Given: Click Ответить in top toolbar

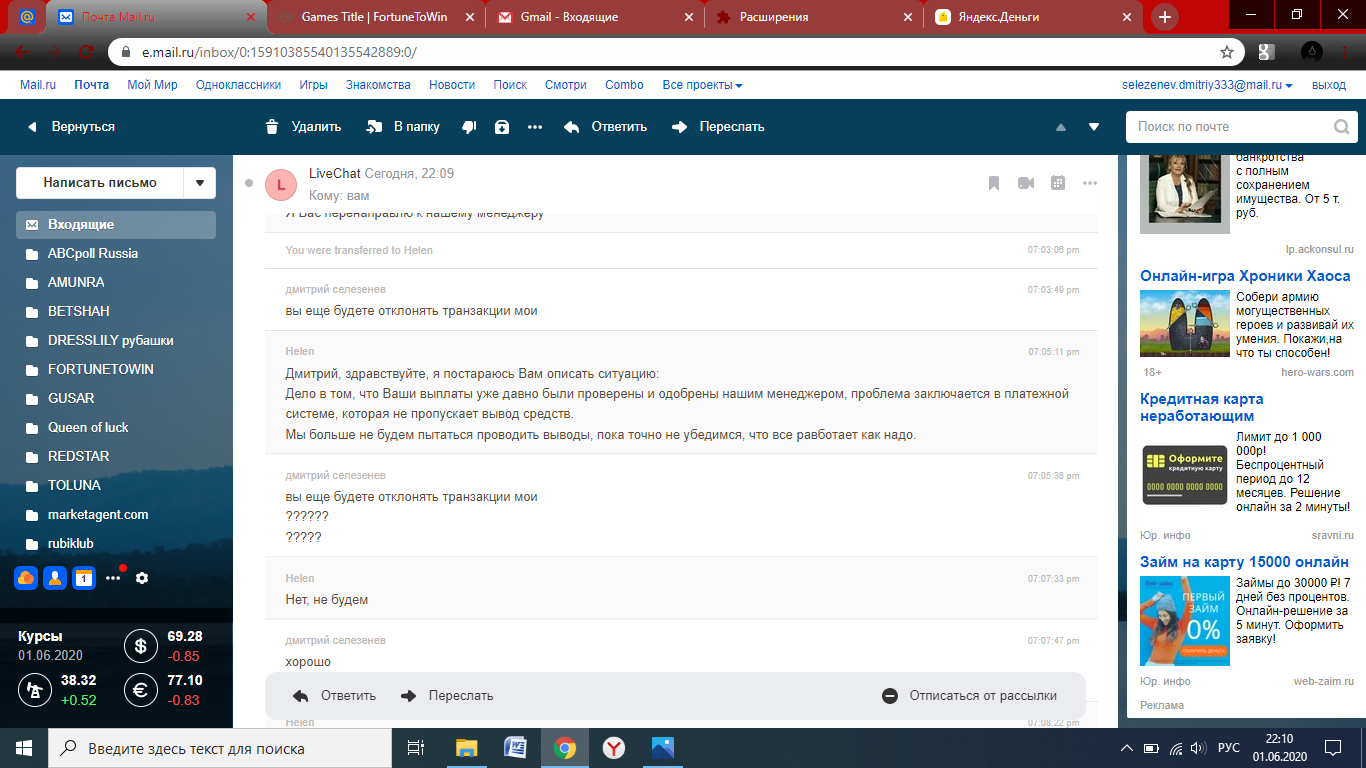Looking at the screenshot, I should point(605,127).
